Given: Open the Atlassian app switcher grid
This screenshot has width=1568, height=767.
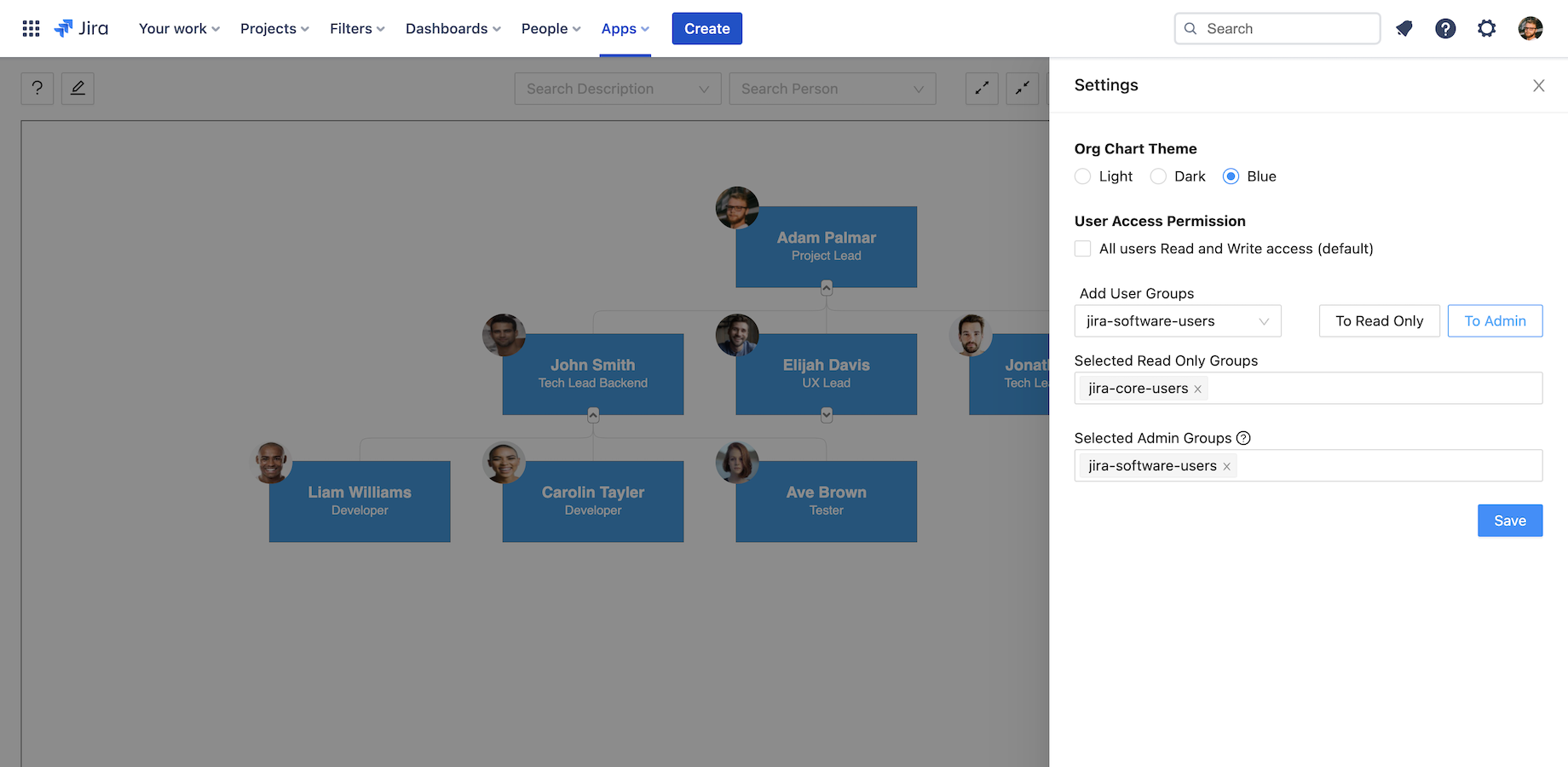Looking at the screenshot, I should coord(31,28).
